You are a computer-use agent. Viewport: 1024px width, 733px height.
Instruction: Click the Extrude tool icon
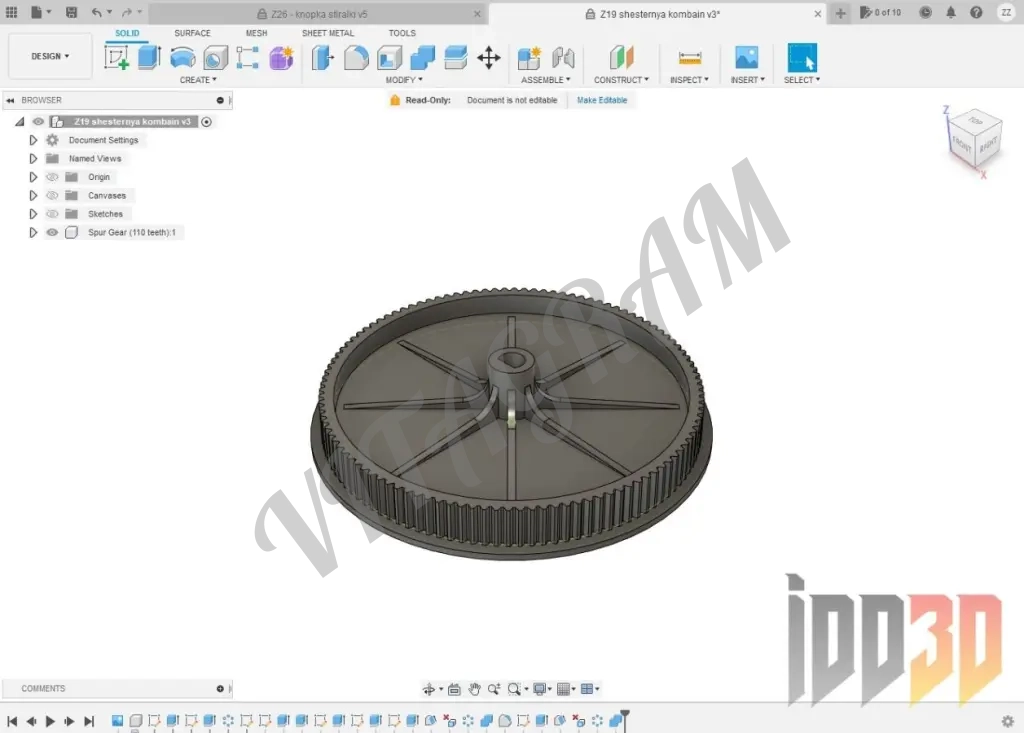coord(149,58)
